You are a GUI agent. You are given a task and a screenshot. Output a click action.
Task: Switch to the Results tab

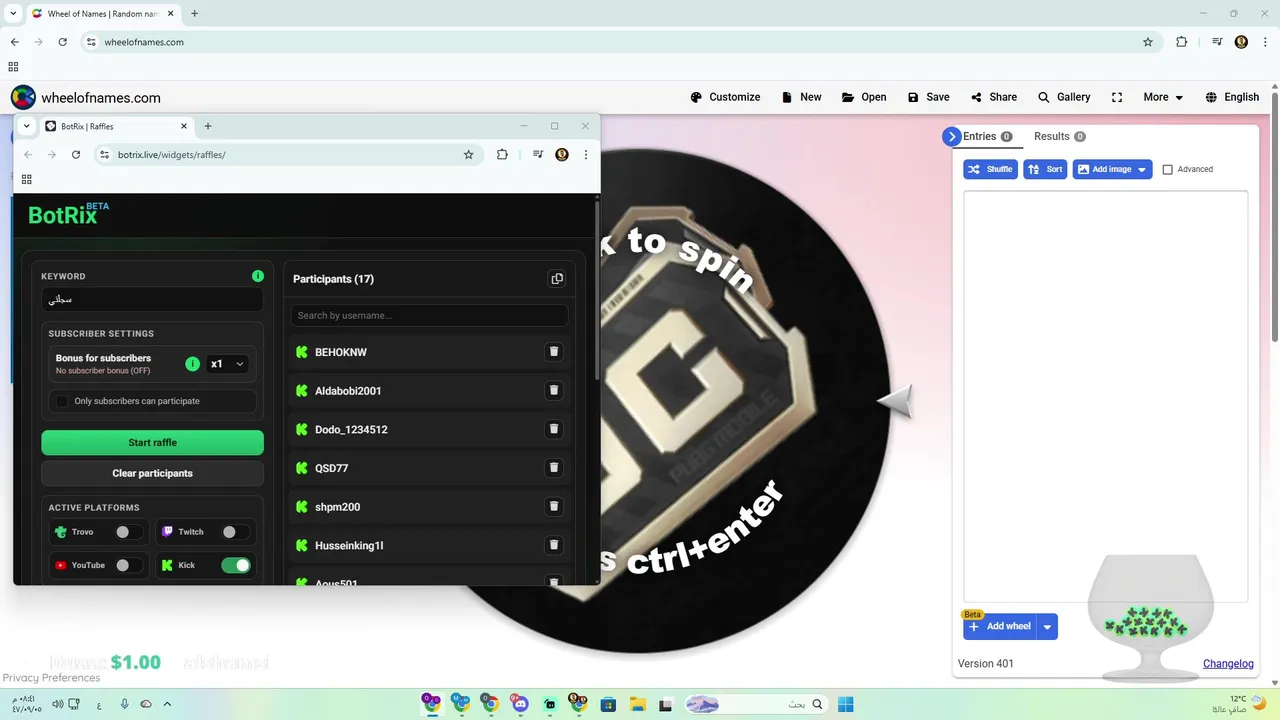point(1059,137)
